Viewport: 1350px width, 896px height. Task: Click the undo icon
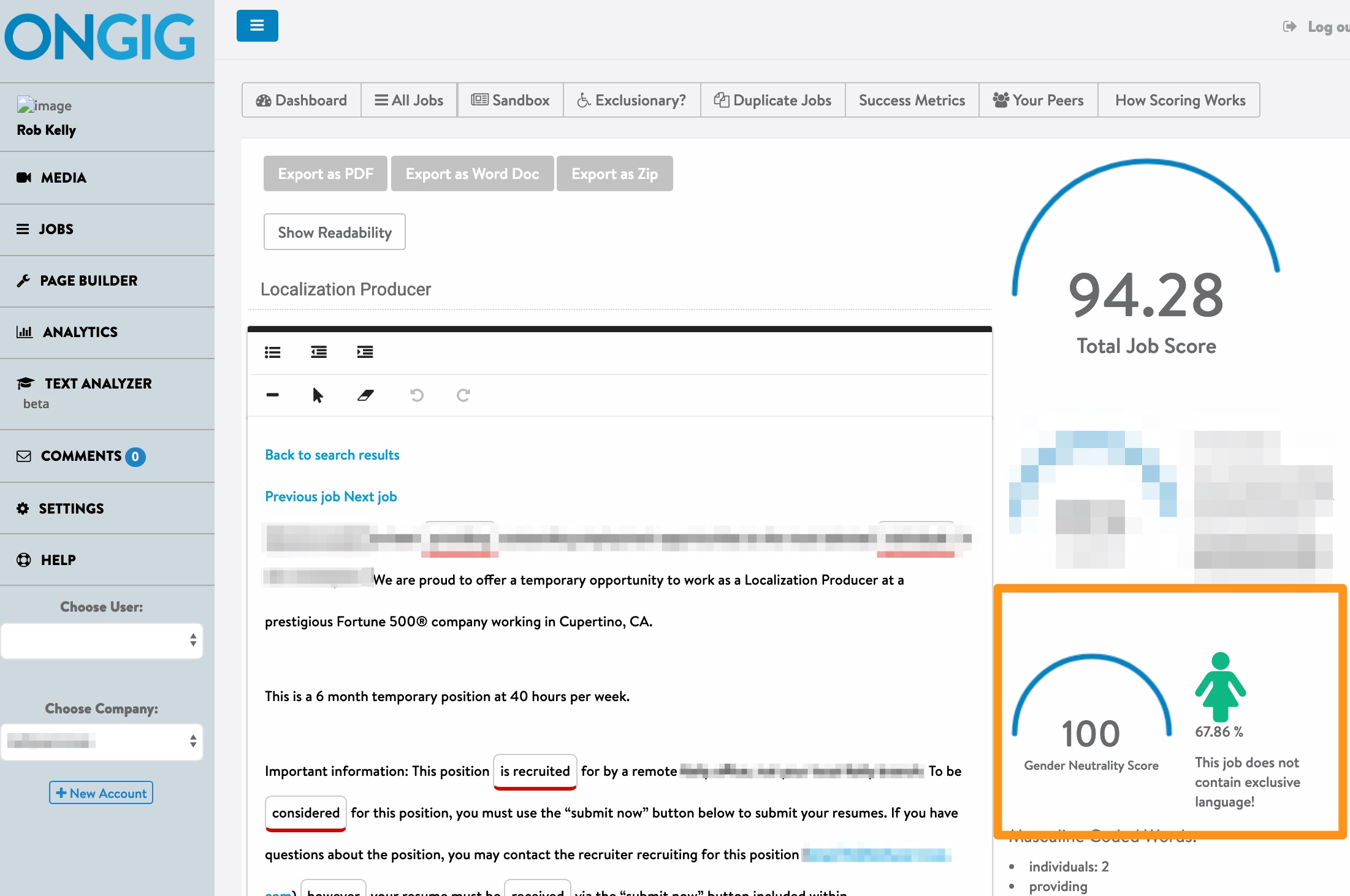417,393
